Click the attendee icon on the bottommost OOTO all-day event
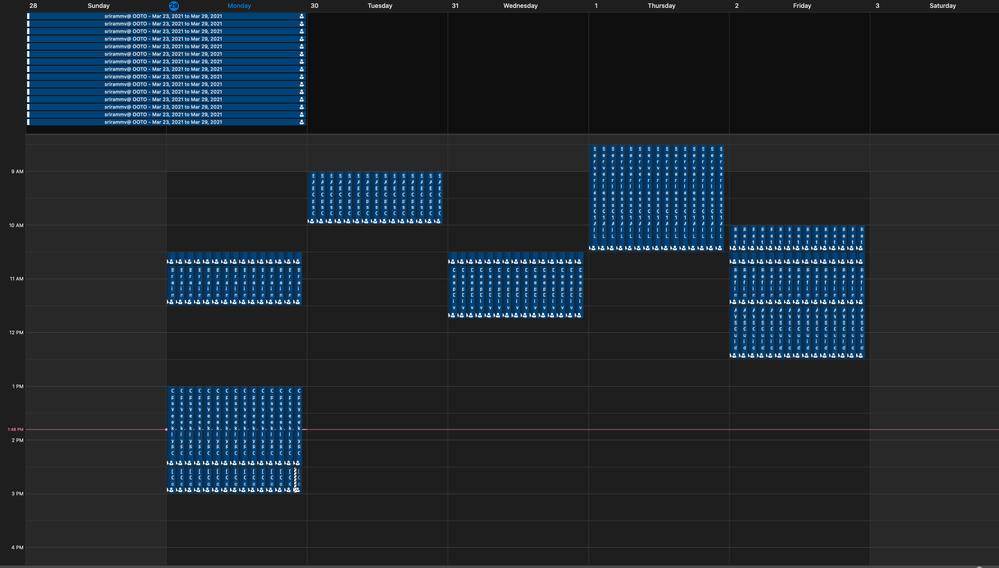 point(301,122)
